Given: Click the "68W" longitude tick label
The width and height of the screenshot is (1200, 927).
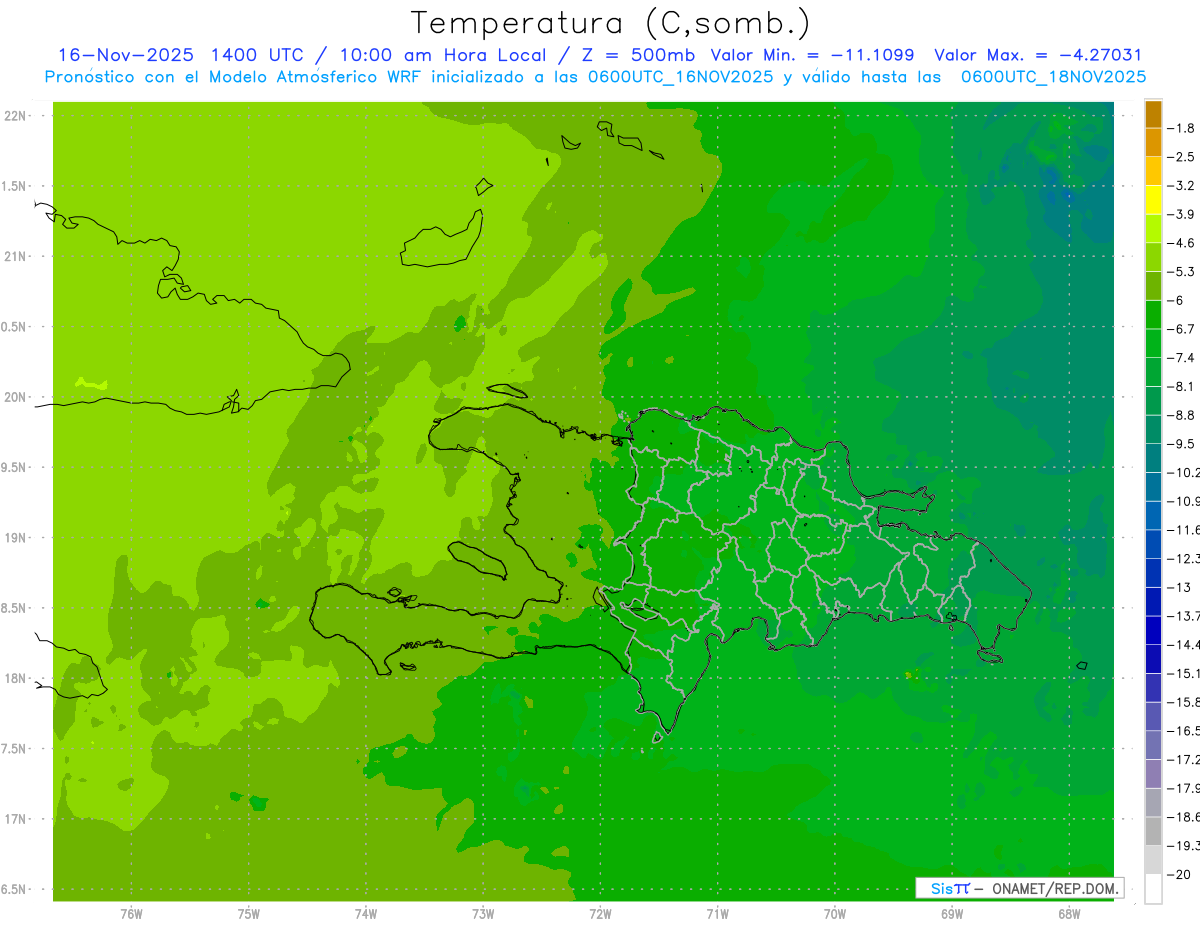Looking at the screenshot, I should (x=1069, y=914).
